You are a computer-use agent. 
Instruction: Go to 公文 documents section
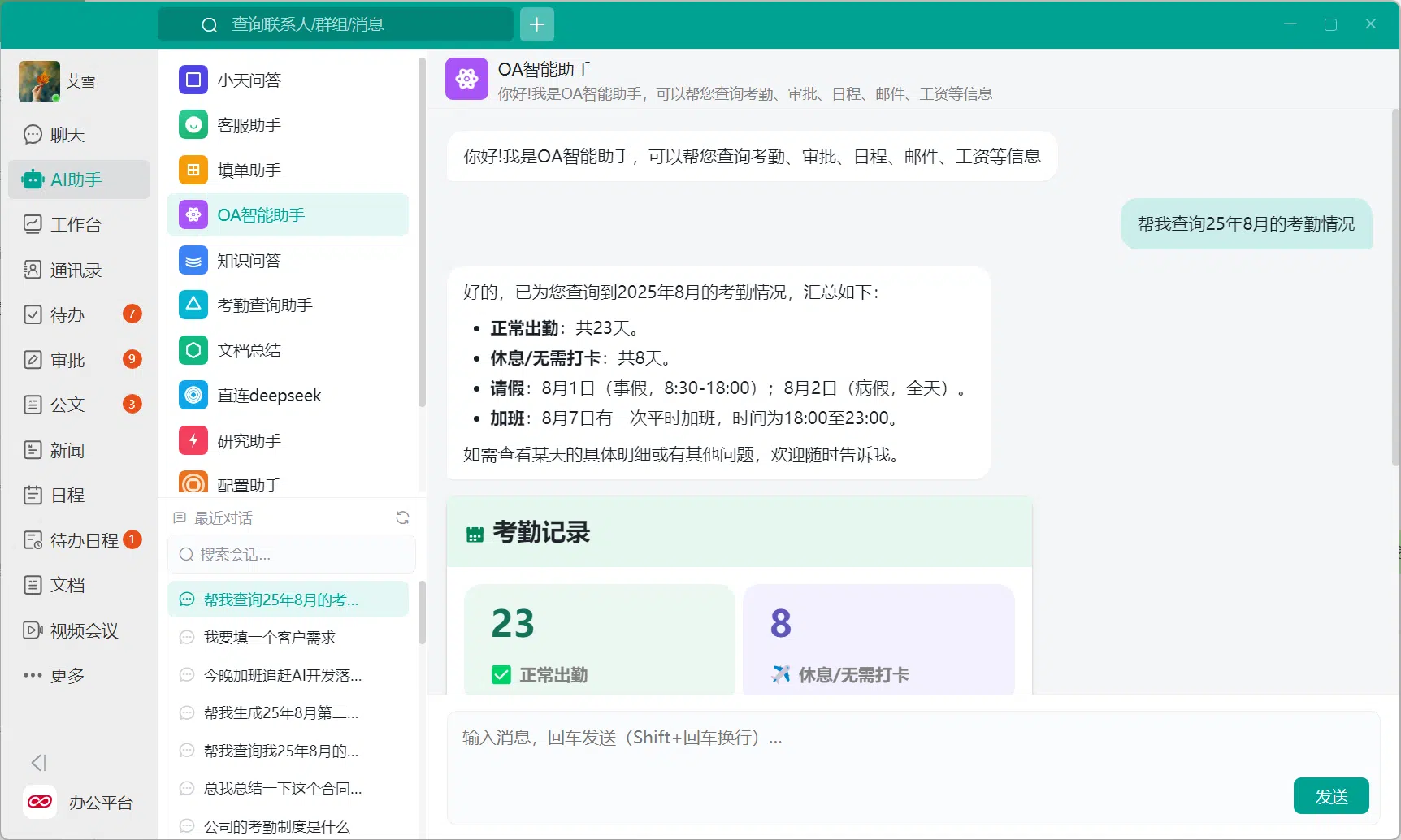tap(79, 404)
